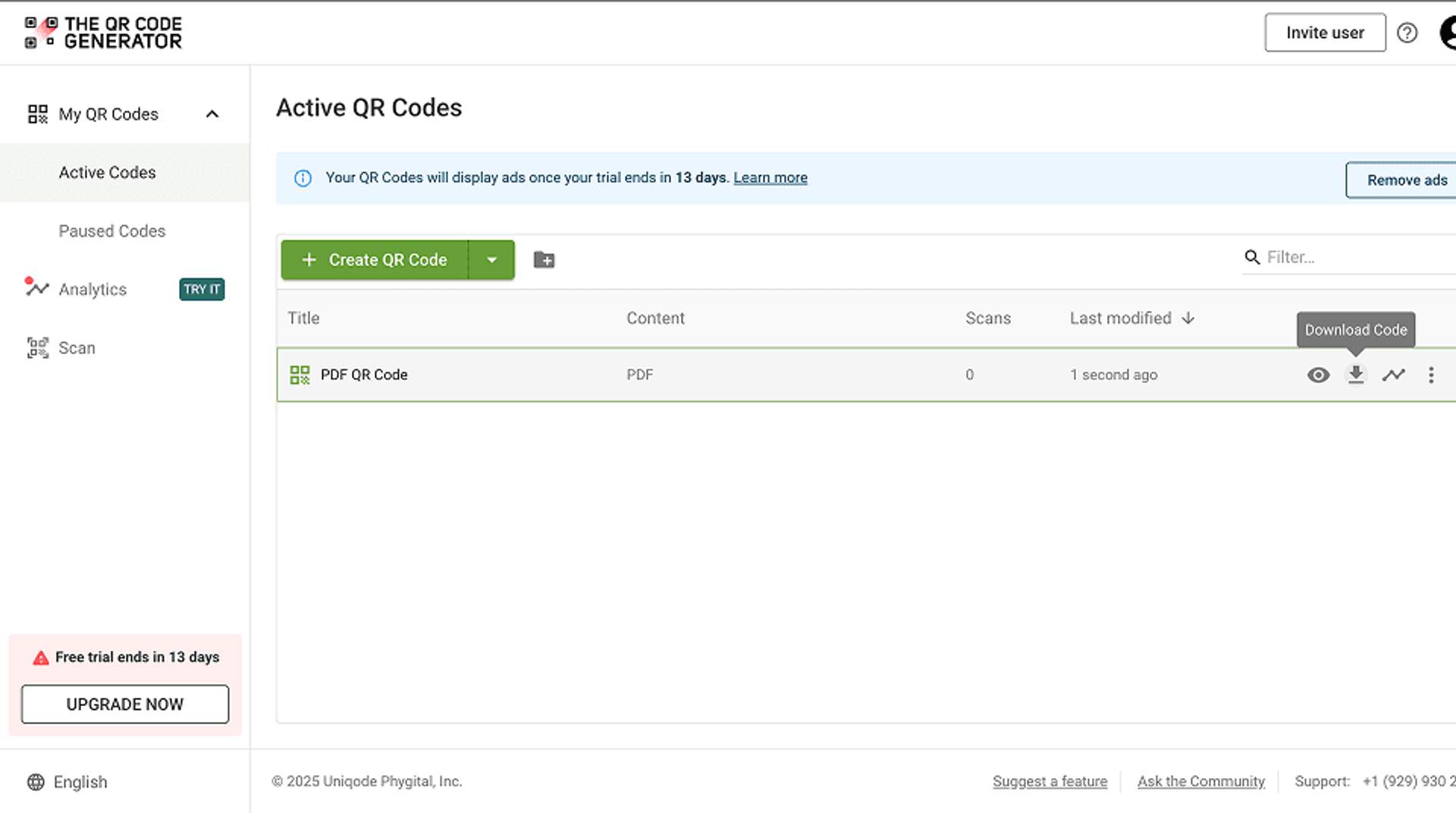Click the TRY IT badge

(x=202, y=289)
